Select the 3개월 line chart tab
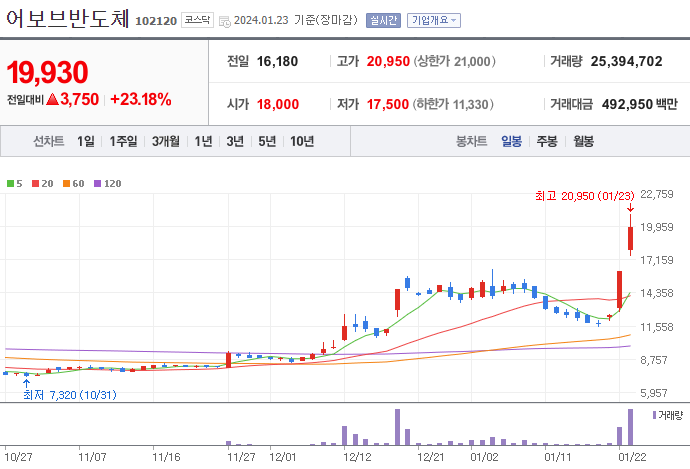Screen dimensions: 690x469 (x=165, y=141)
